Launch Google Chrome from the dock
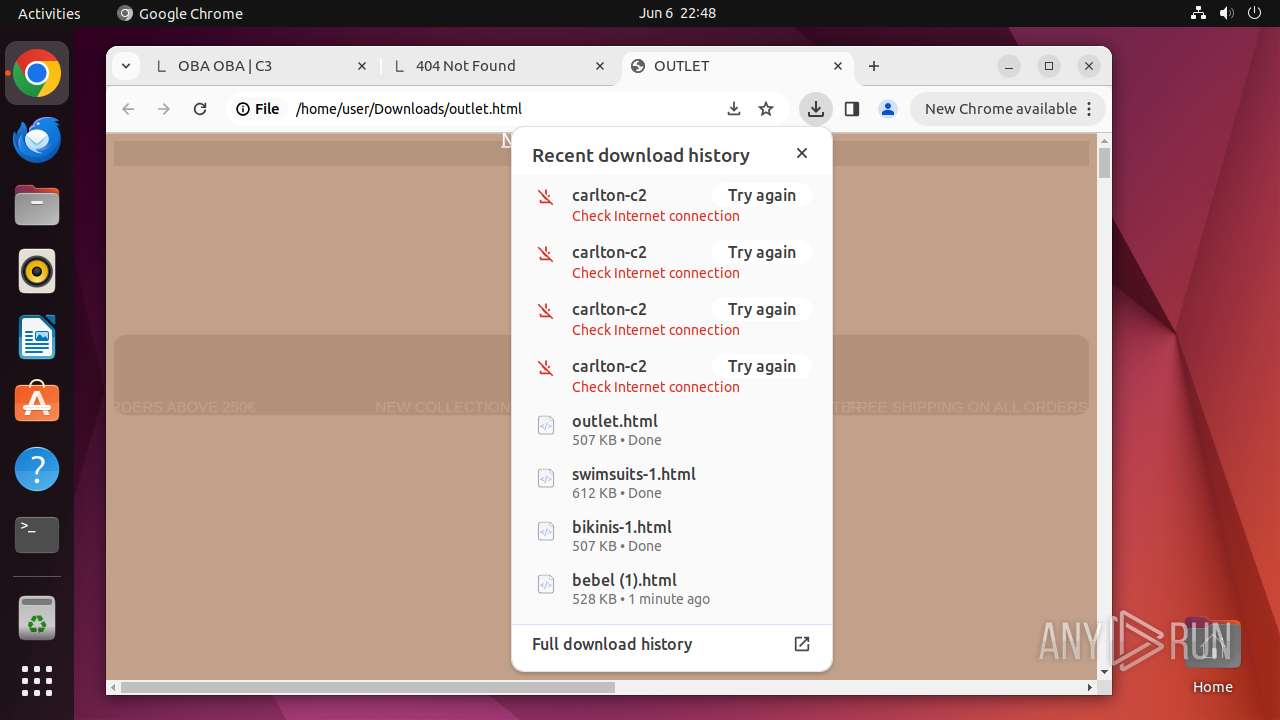1280x720 pixels. [37, 74]
